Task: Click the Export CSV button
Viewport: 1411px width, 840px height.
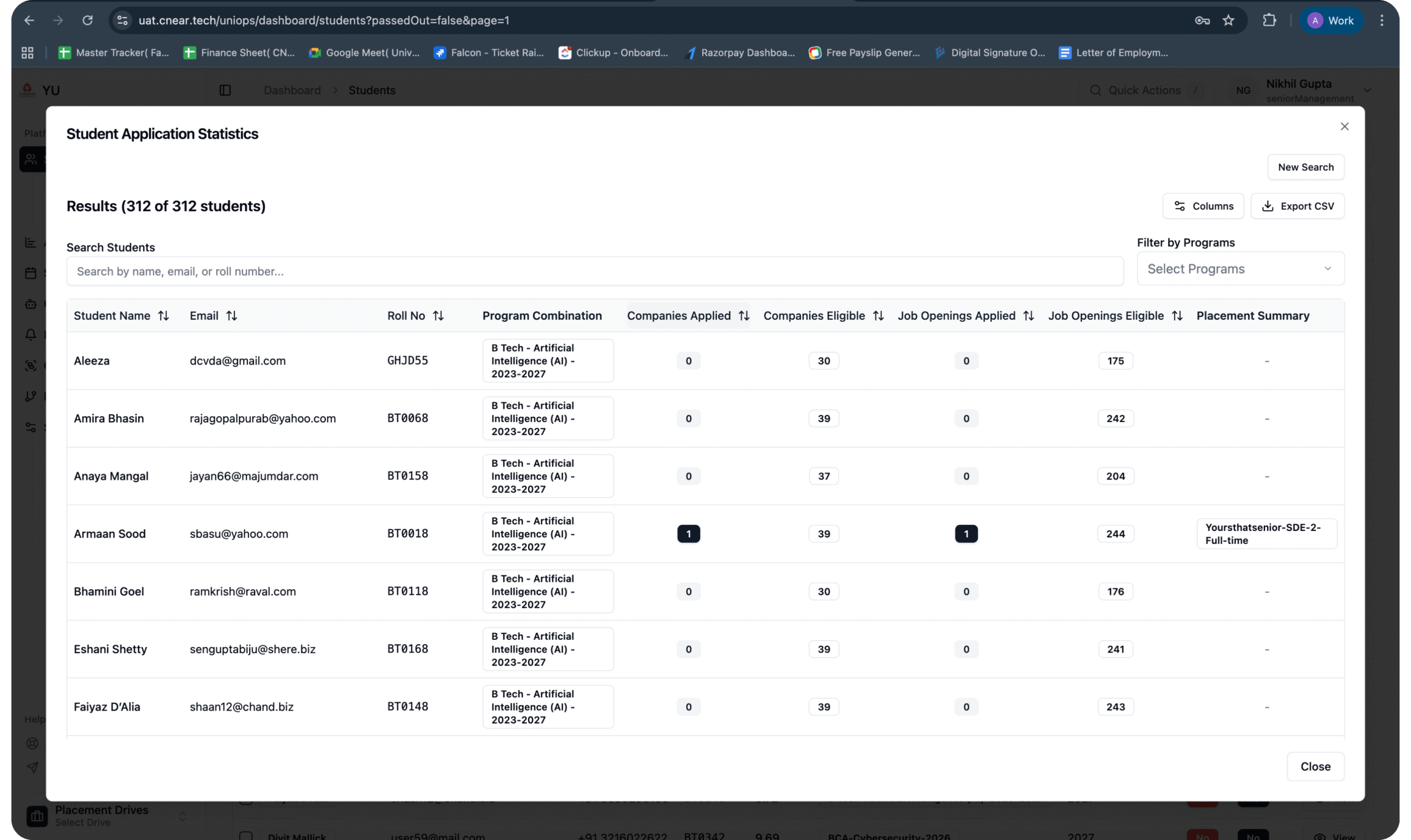Action: click(1297, 206)
